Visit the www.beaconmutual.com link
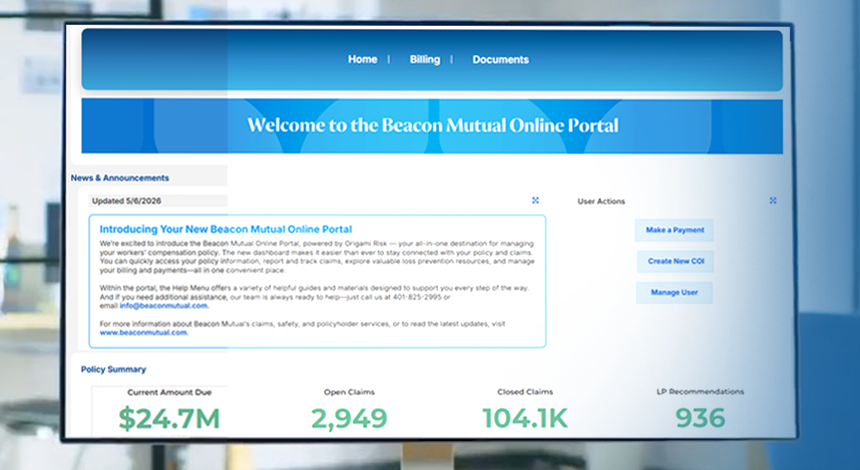Screen dimensions: 860x470 click(x=143, y=332)
